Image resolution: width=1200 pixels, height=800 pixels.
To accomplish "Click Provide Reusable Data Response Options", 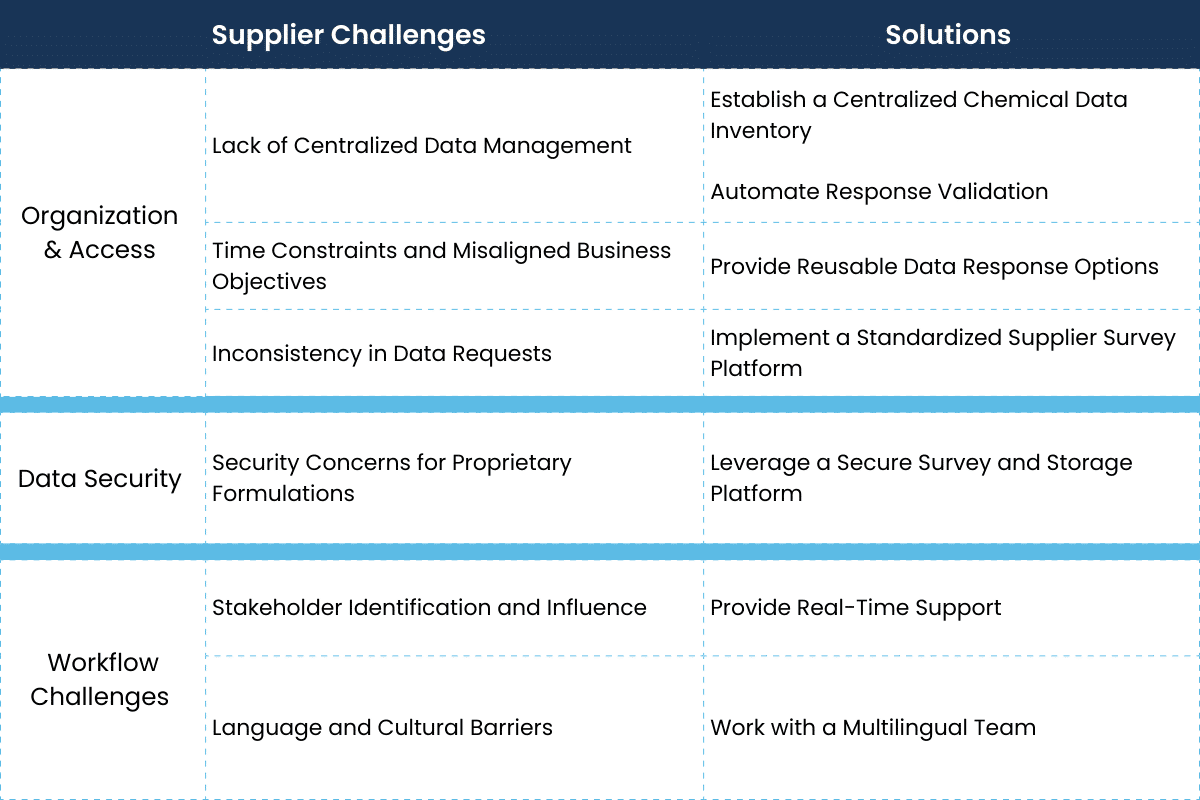I will coord(934,267).
